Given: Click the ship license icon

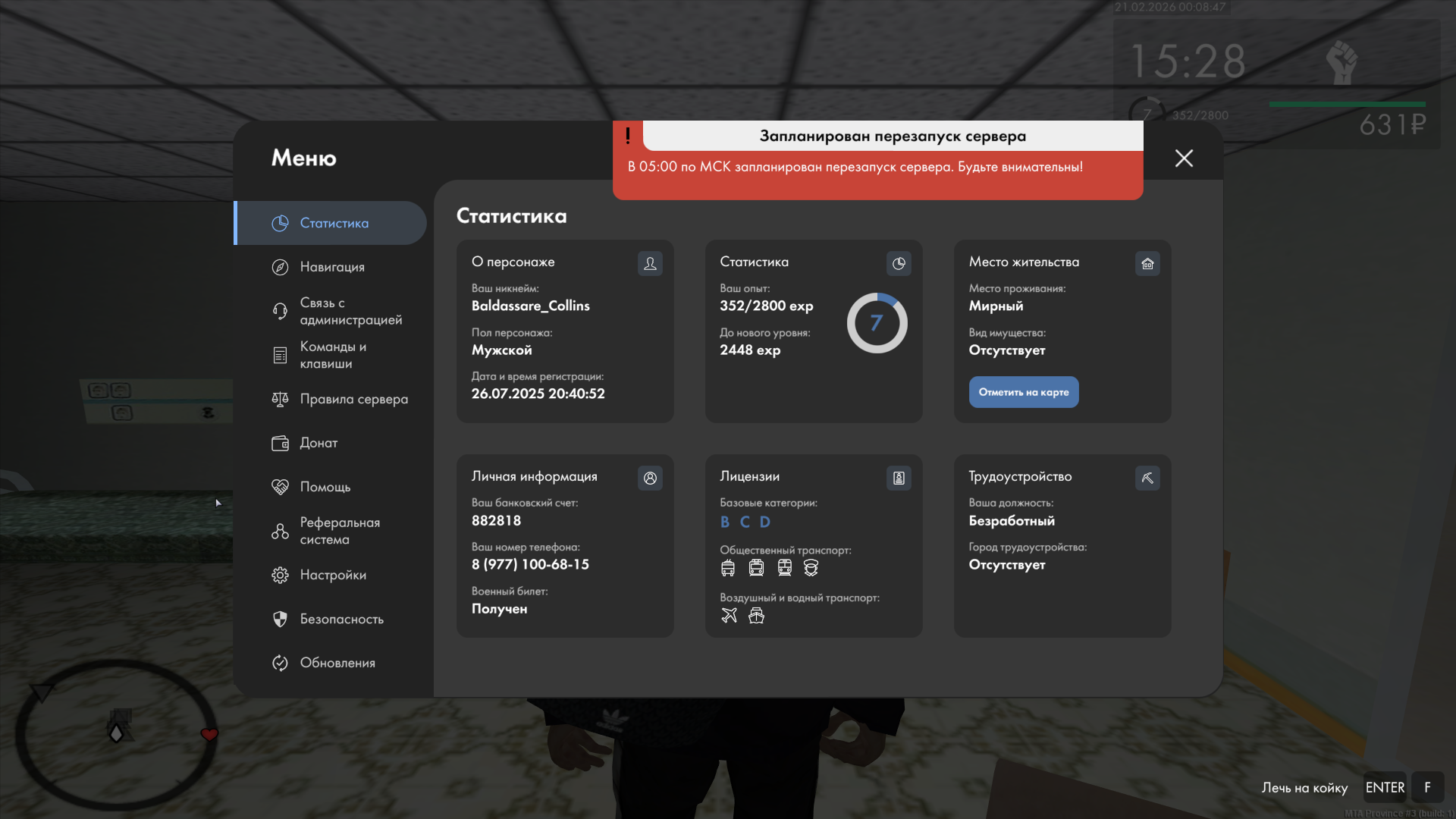Looking at the screenshot, I should (756, 616).
